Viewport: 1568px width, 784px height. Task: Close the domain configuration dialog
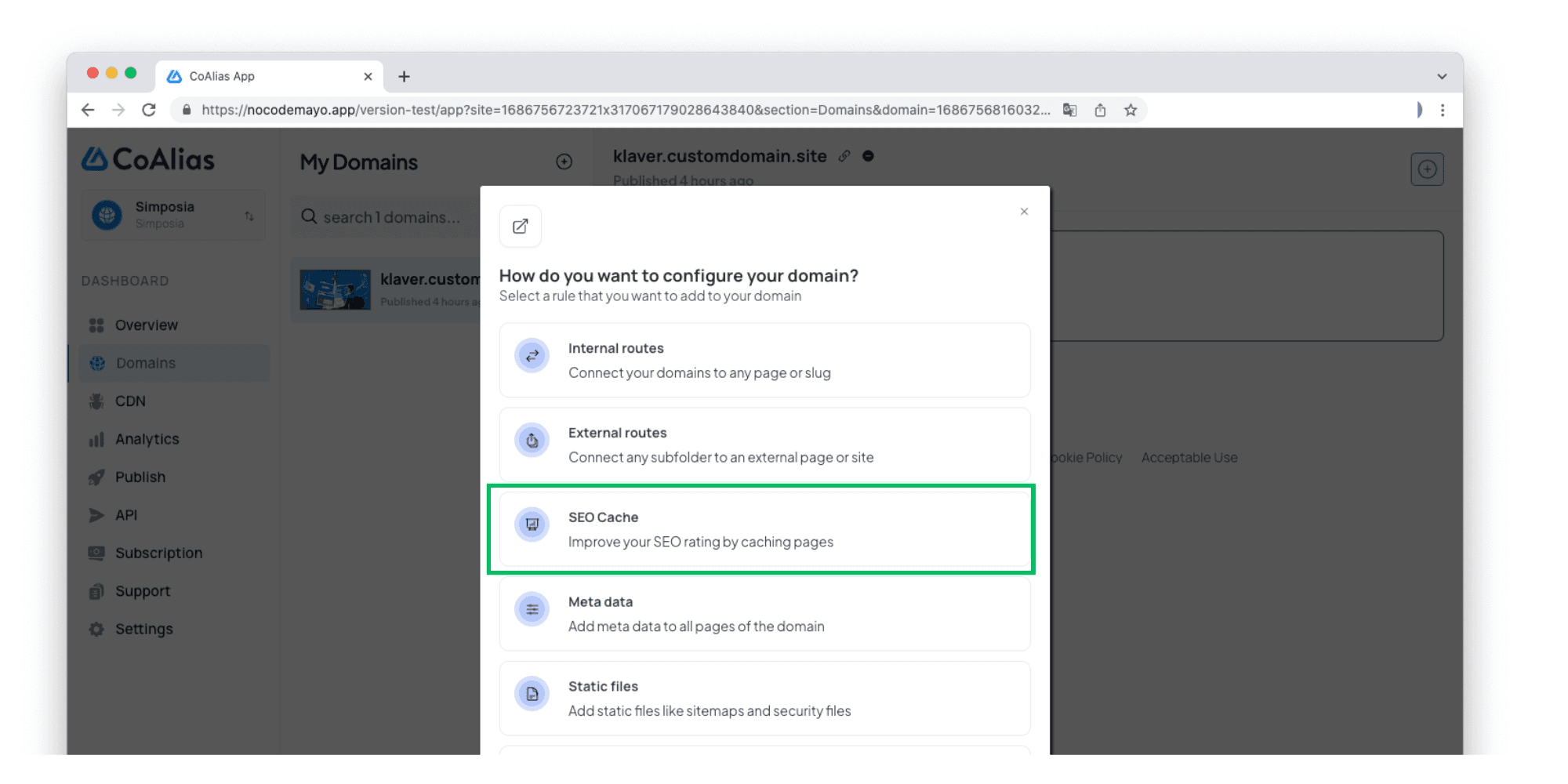1024,212
